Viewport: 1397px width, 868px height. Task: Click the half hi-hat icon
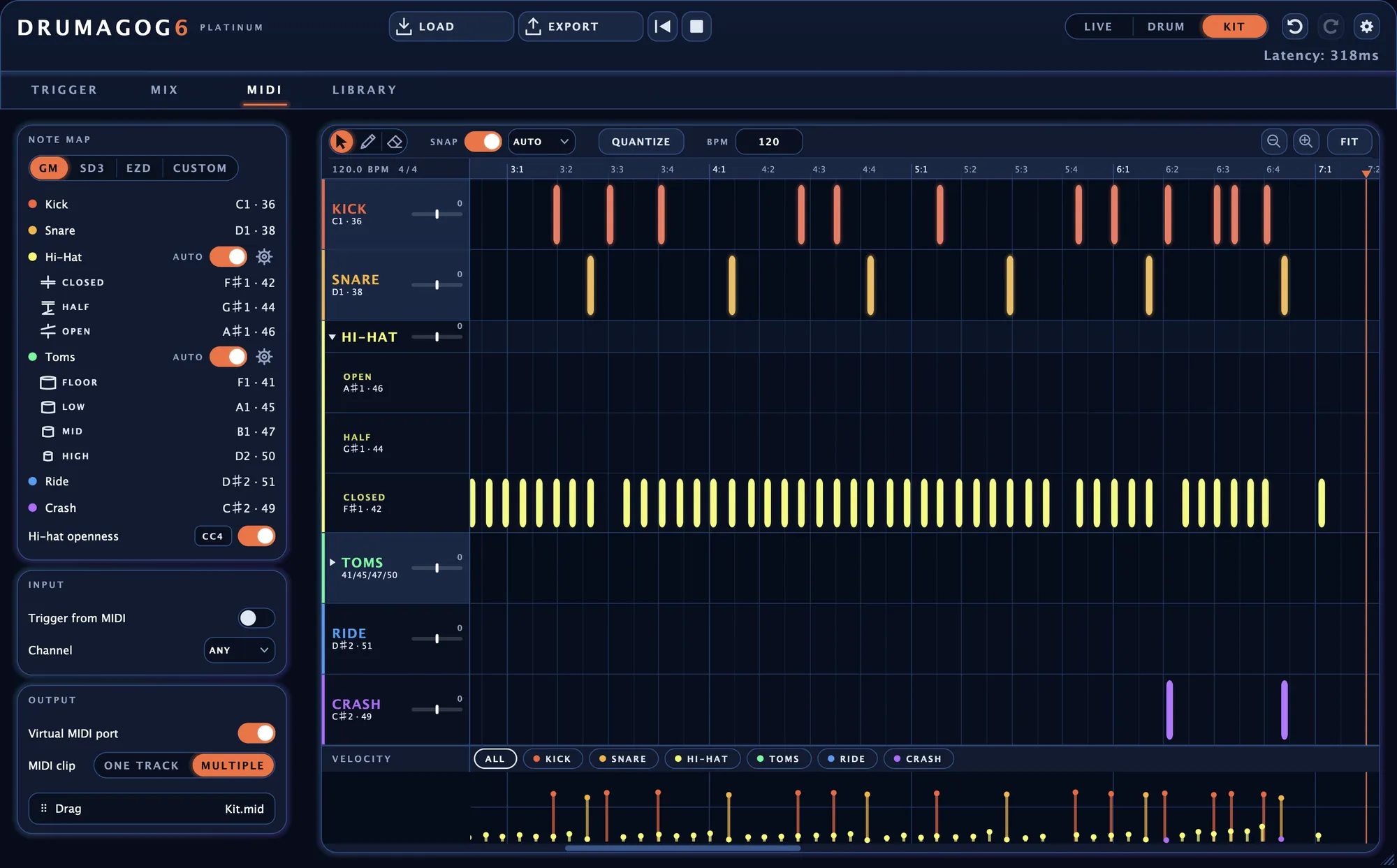(x=47, y=307)
